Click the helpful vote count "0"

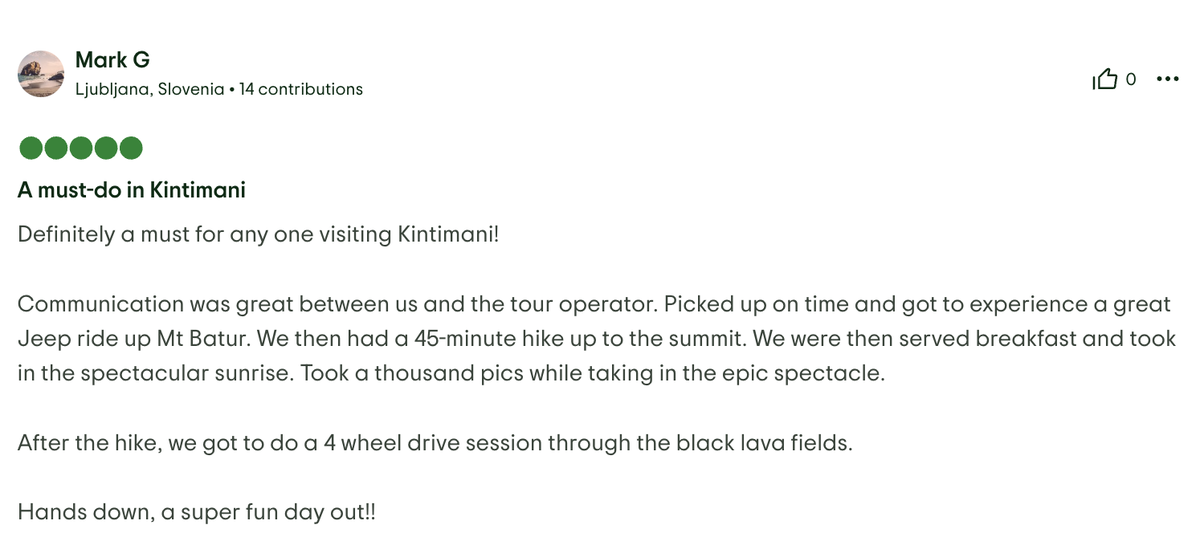[x=1131, y=79]
